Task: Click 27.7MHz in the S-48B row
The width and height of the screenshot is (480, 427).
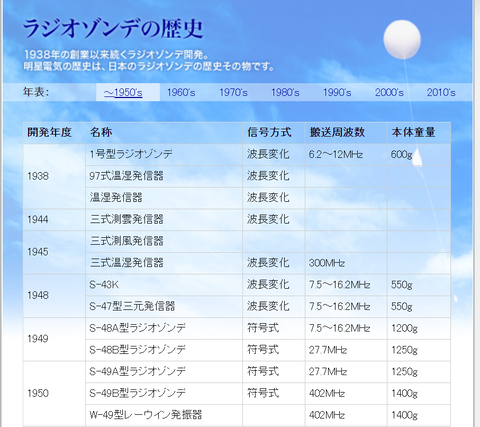Action: click(x=328, y=350)
